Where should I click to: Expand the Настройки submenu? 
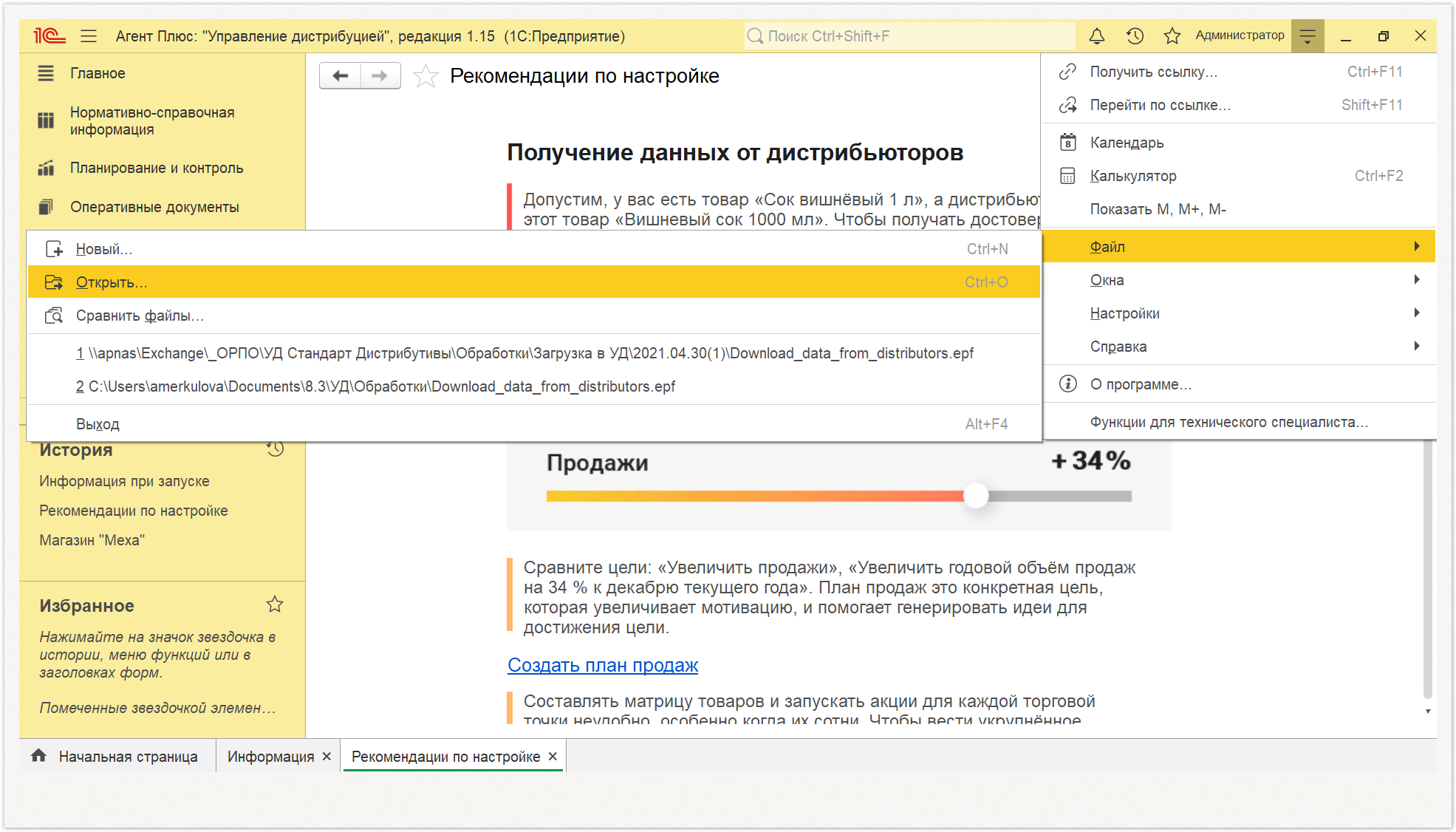1239,313
